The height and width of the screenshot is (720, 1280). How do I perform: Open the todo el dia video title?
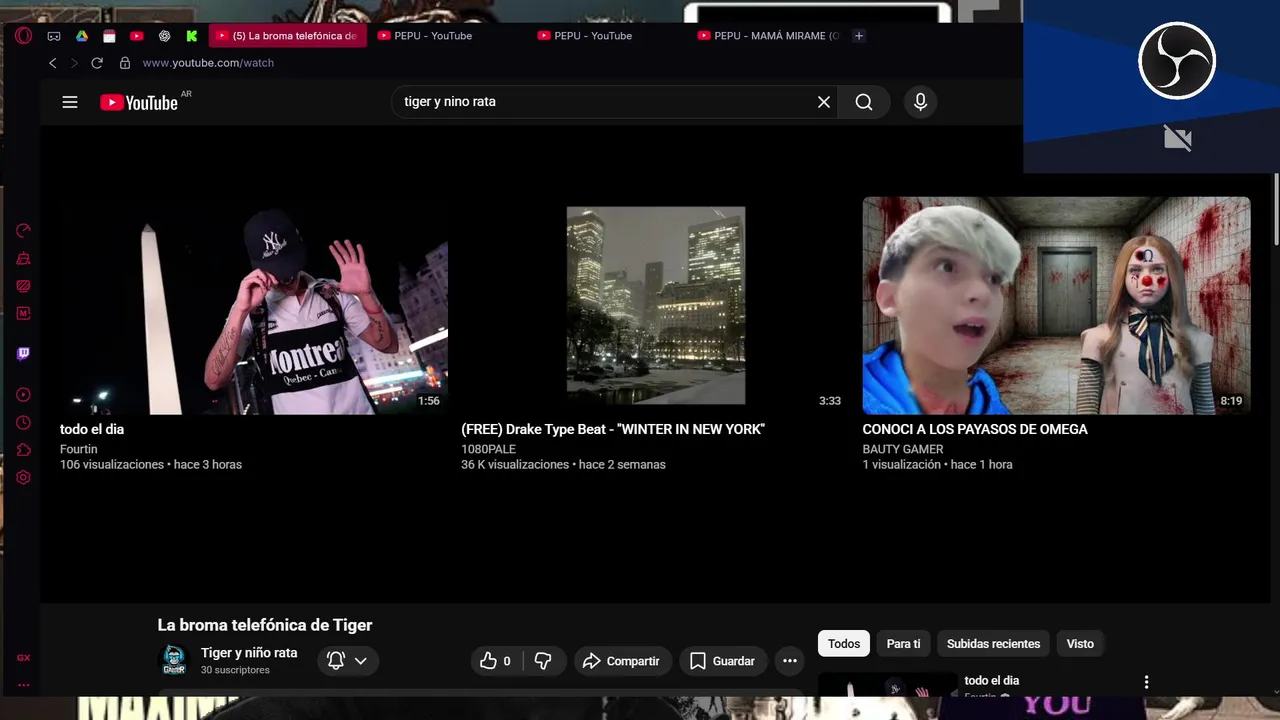click(92, 429)
